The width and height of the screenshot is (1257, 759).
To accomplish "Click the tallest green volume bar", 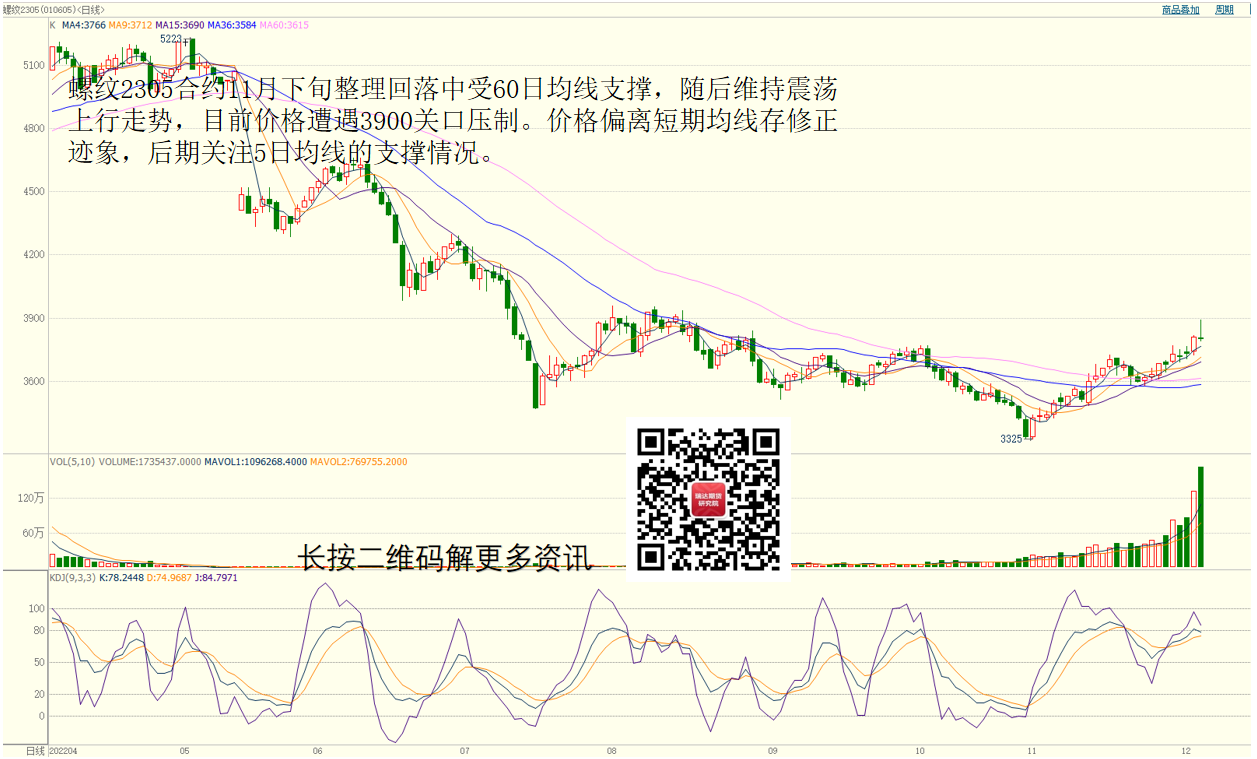I will click(x=1199, y=516).
